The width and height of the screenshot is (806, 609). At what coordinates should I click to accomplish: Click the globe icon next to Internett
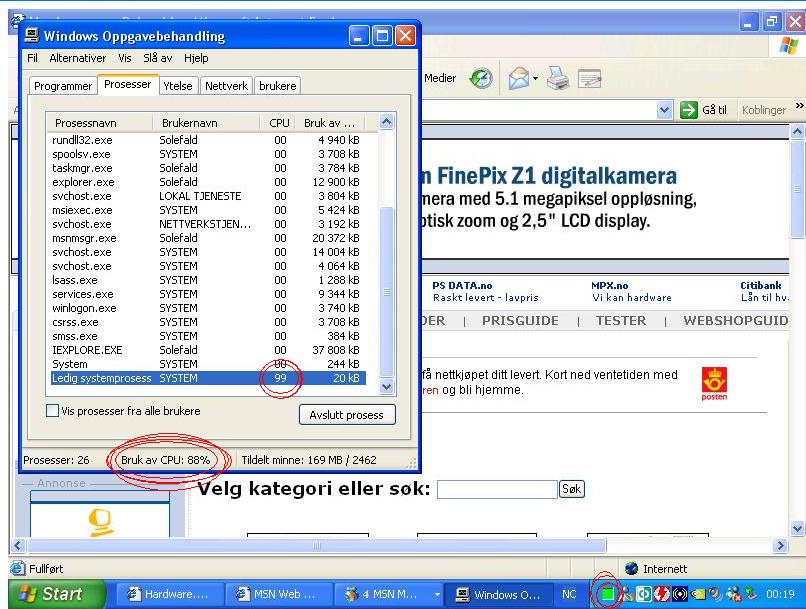[631, 568]
